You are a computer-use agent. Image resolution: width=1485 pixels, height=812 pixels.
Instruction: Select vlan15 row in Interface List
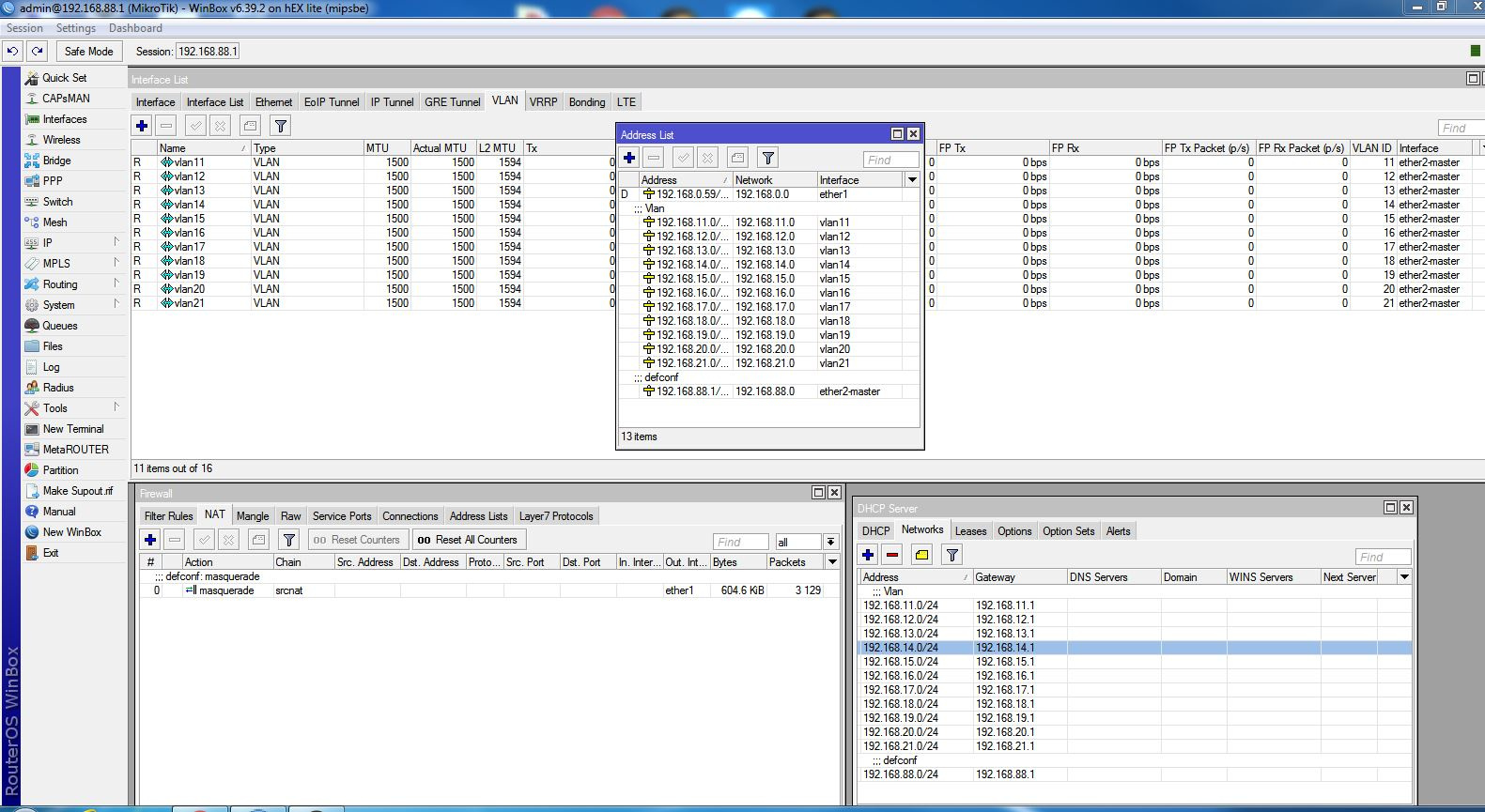click(x=372, y=219)
